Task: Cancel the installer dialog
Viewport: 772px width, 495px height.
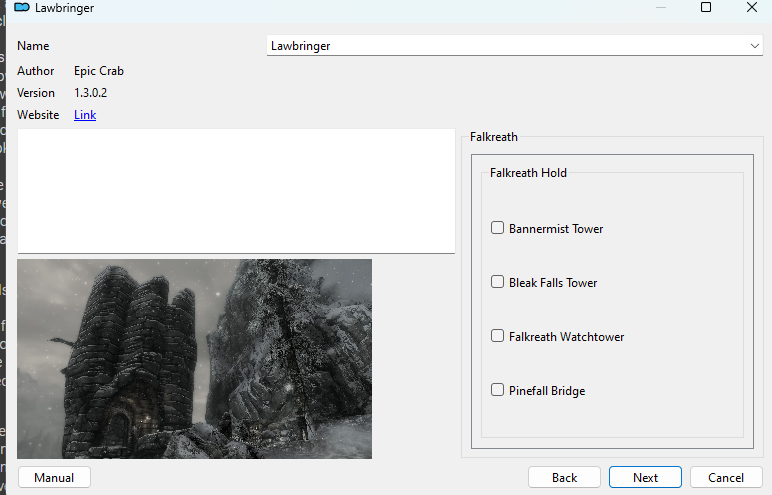Action: coord(726,477)
